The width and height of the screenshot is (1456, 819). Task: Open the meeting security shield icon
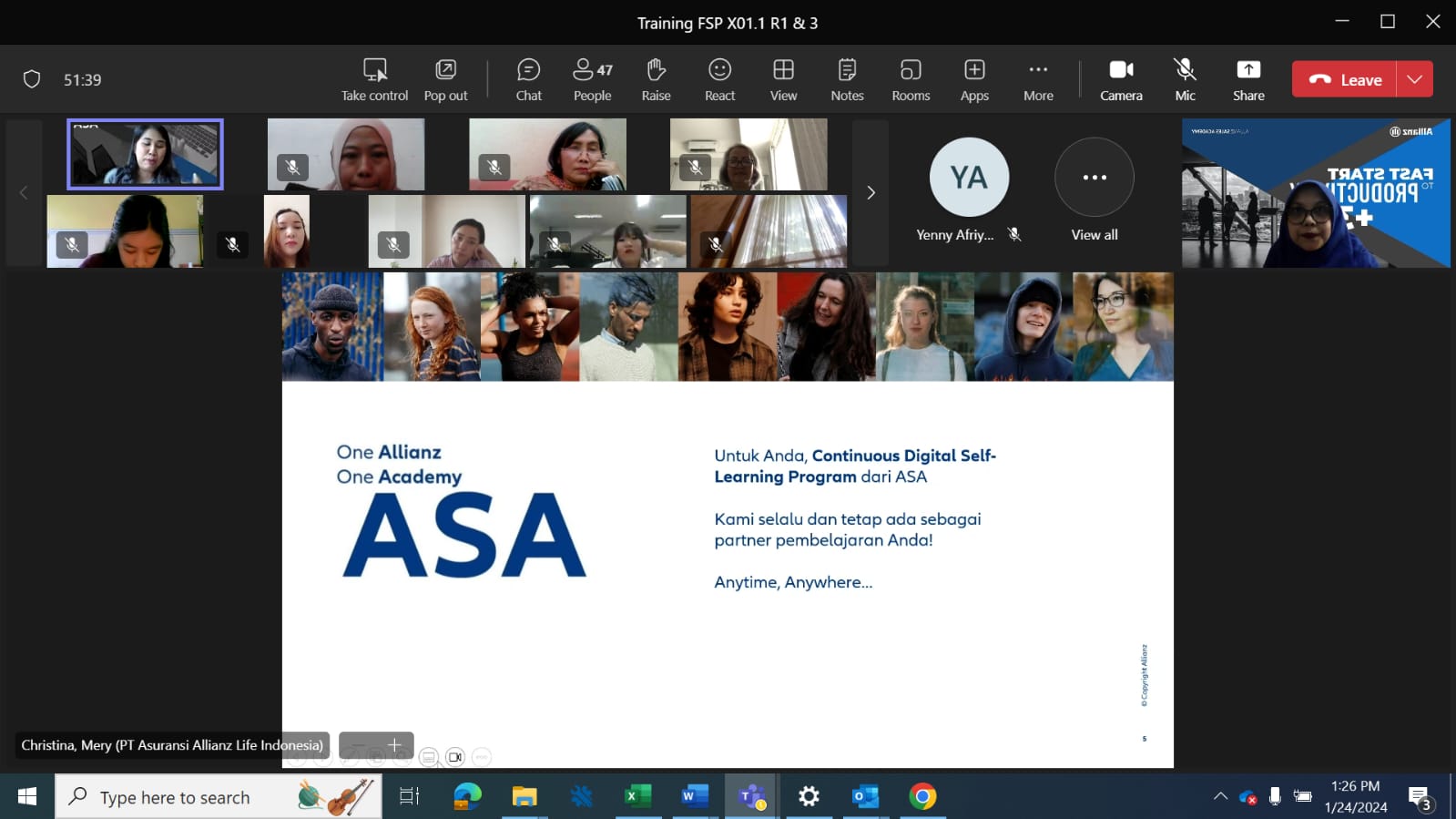(32, 79)
